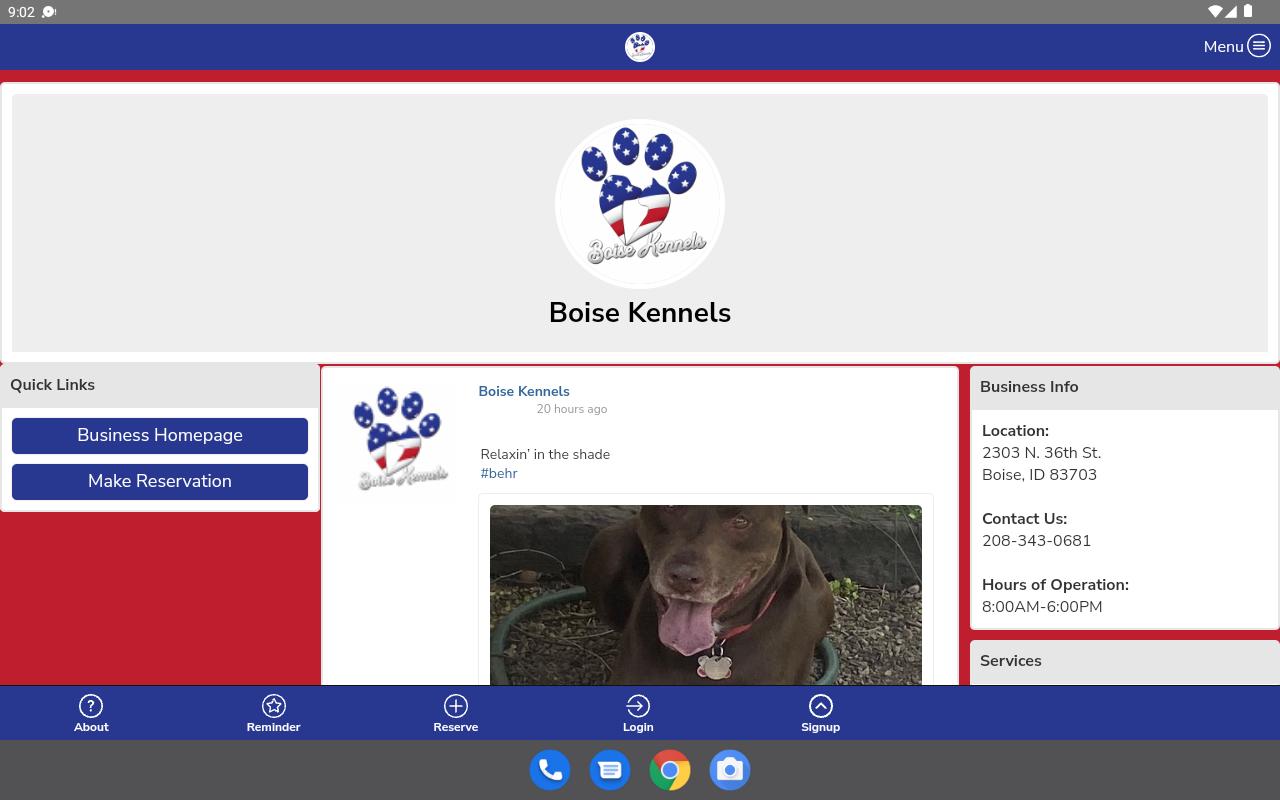Open the Reminder star icon
Screen dimensions: 1280x800
tap(273, 706)
